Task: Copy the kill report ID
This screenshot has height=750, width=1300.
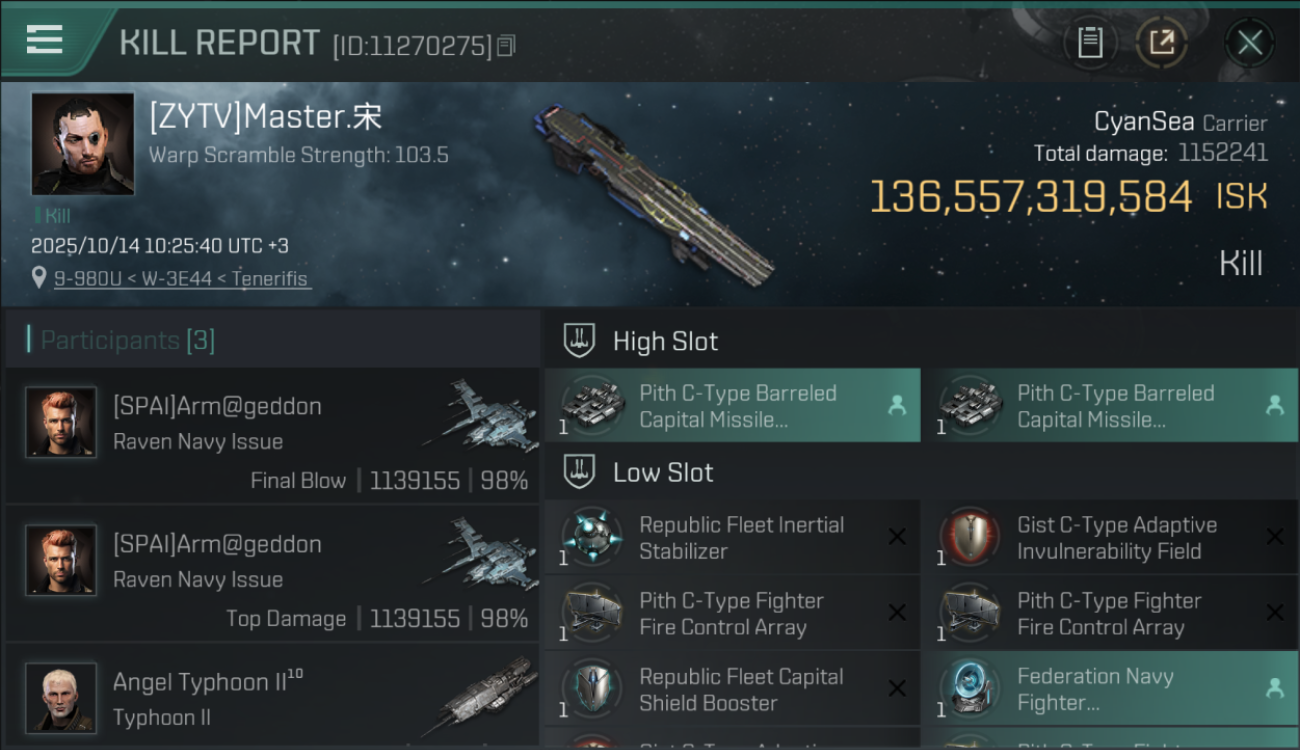Action: (506, 46)
